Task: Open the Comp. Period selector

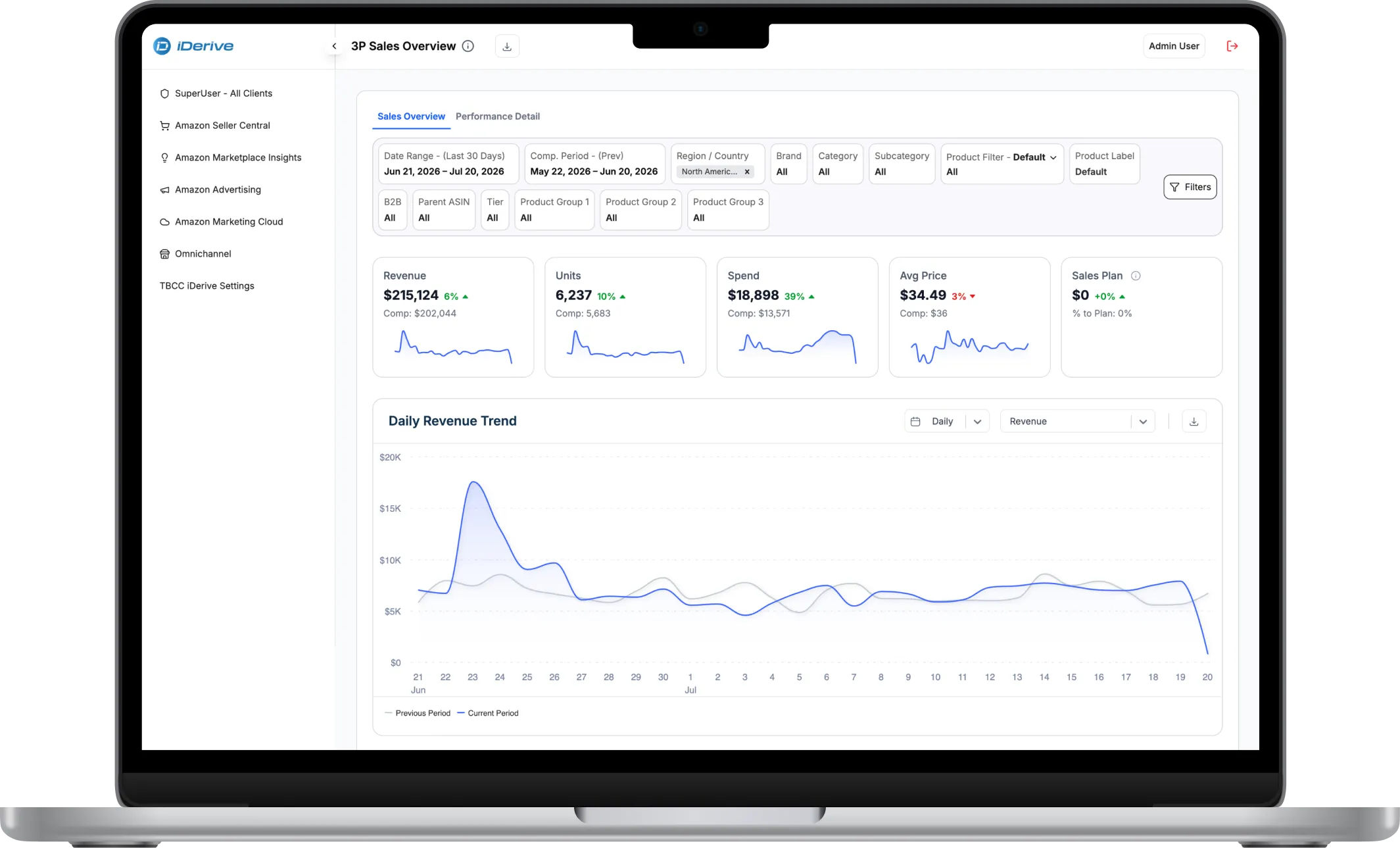Action: (x=594, y=164)
